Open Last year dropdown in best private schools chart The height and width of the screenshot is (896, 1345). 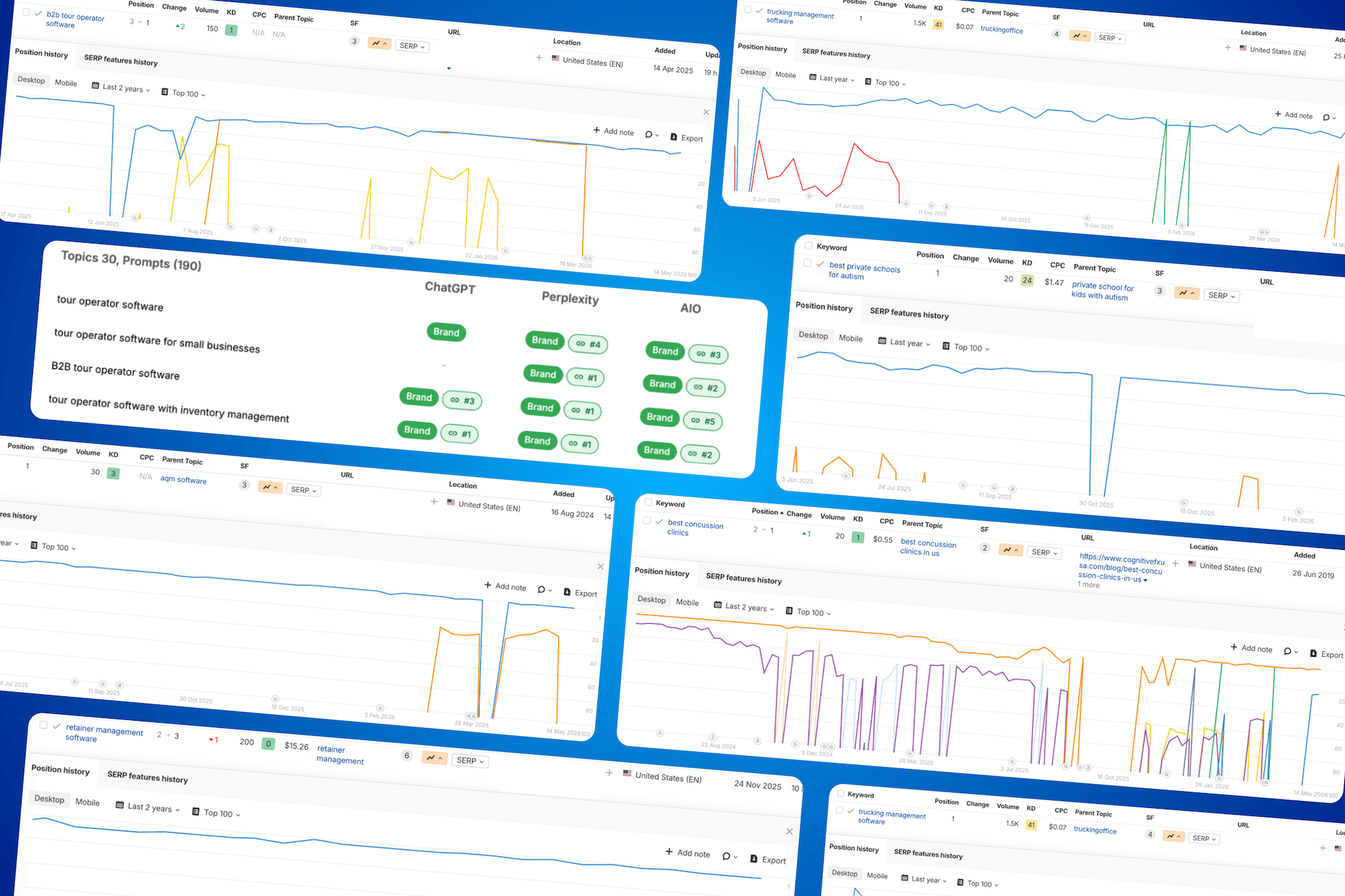click(x=905, y=342)
